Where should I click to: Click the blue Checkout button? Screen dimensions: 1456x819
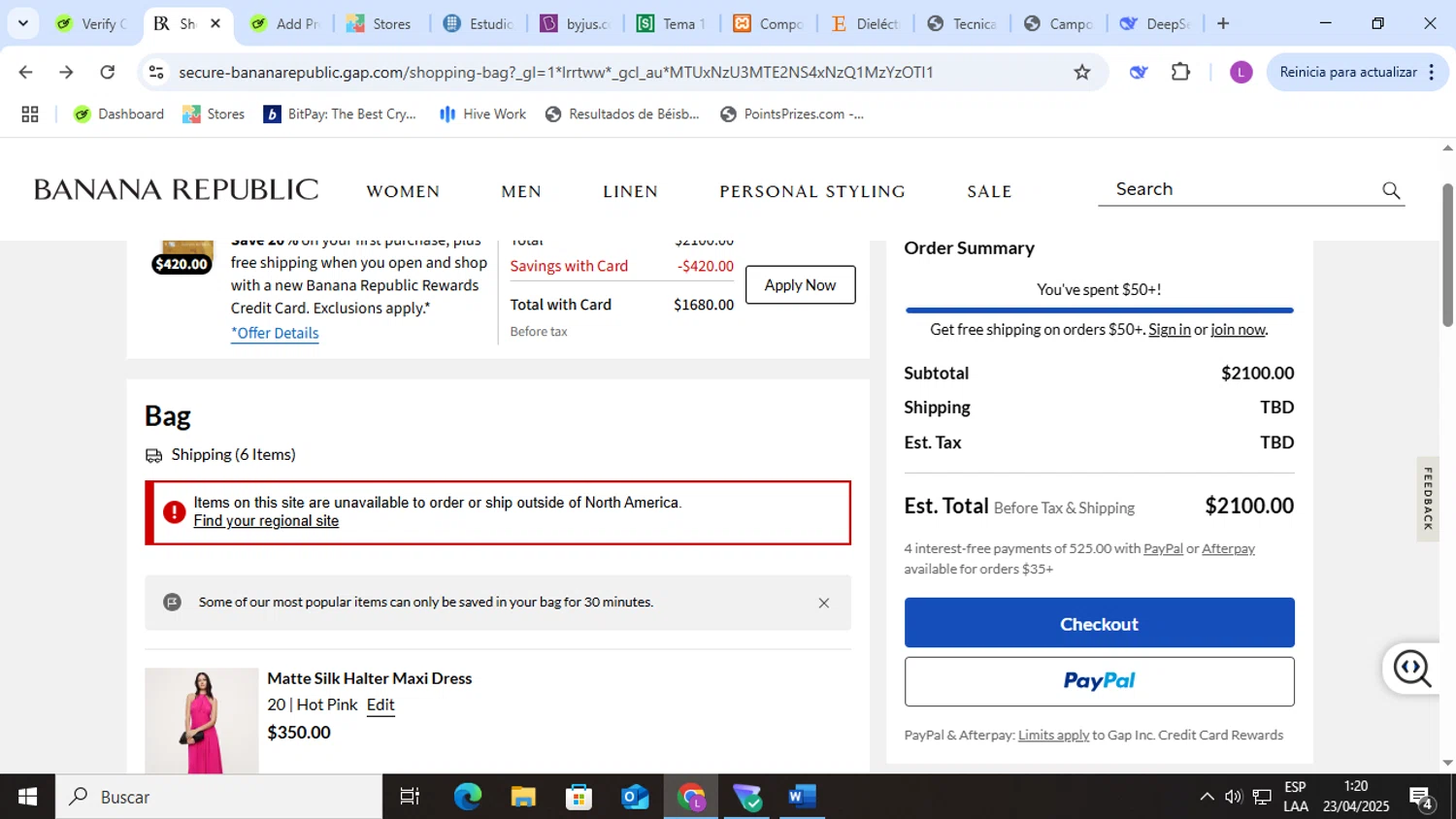pyautogui.click(x=1099, y=623)
